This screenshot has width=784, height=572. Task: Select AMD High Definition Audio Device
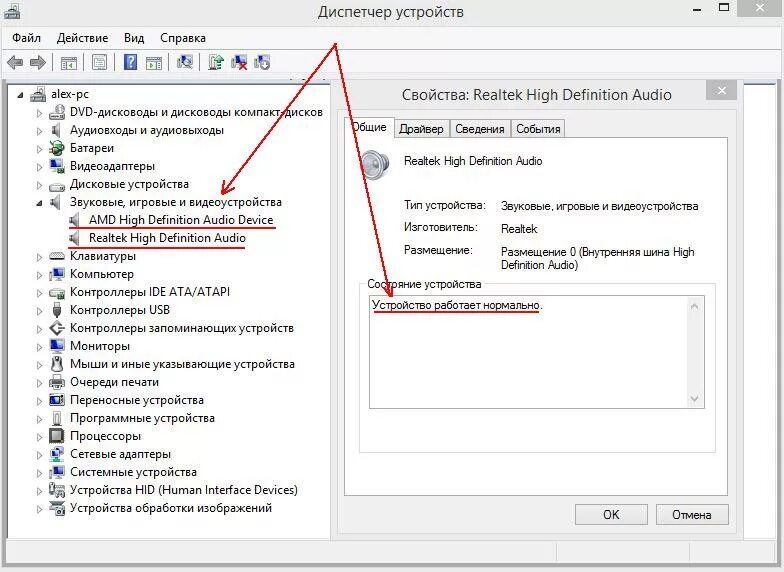tap(181, 220)
